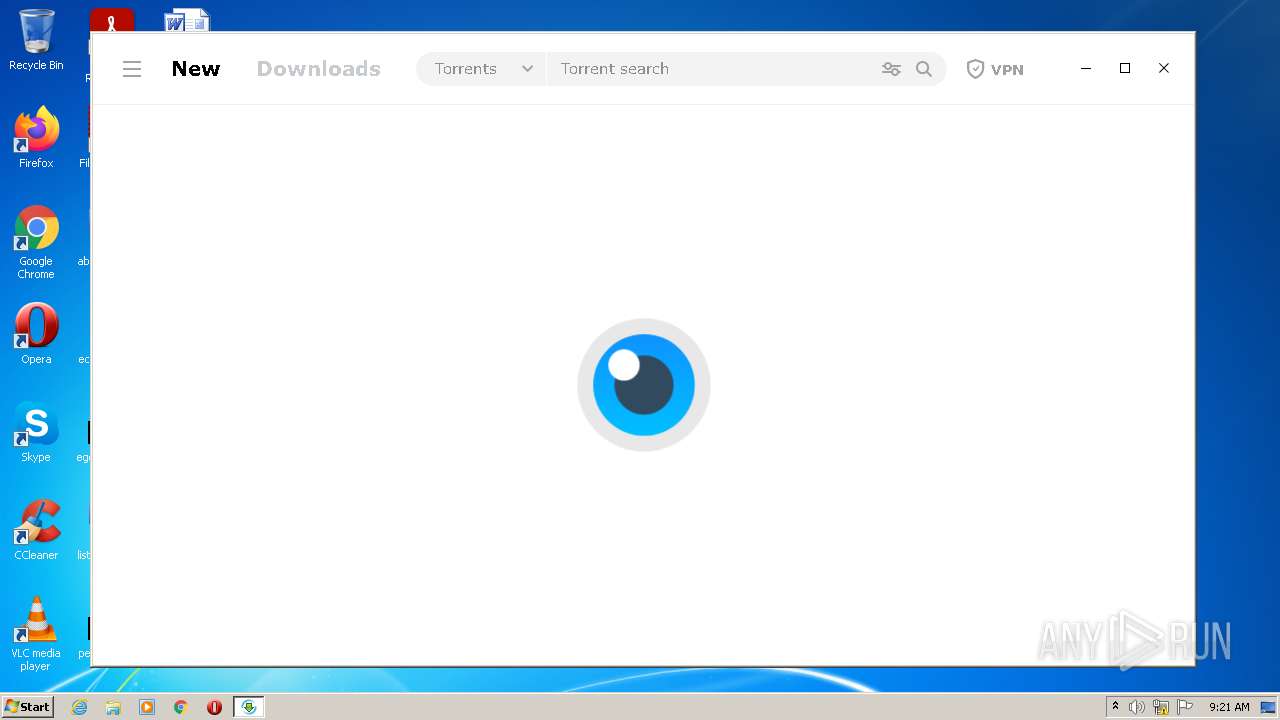This screenshot has height=720, width=1280.
Task: Open Windows Explorer folder in taskbar
Action: [113, 707]
